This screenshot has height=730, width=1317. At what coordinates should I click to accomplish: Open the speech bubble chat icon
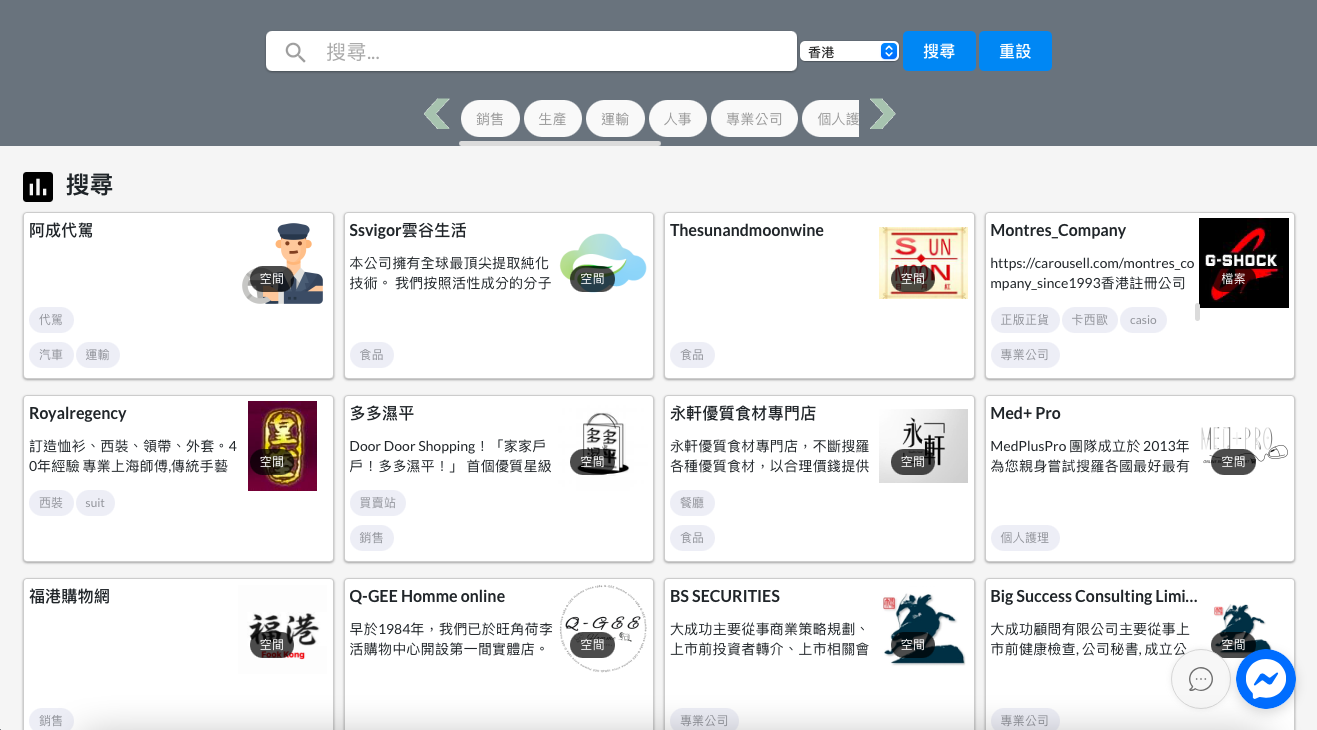[1200, 680]
